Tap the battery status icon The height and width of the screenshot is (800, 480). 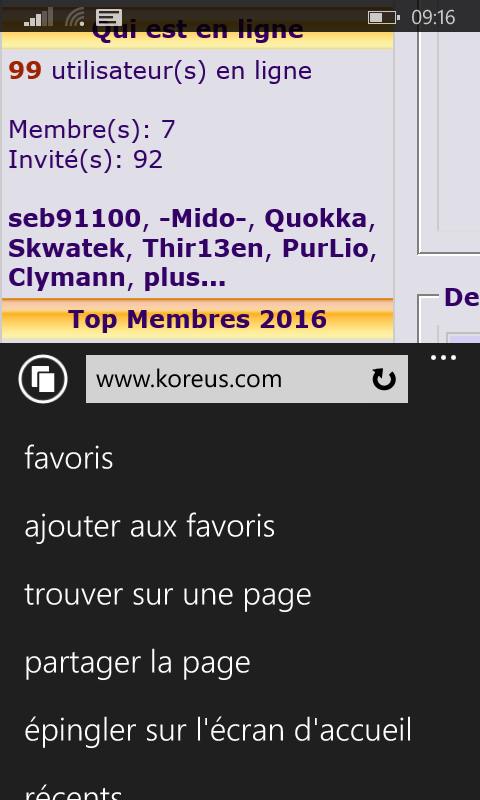pos(383,18)
